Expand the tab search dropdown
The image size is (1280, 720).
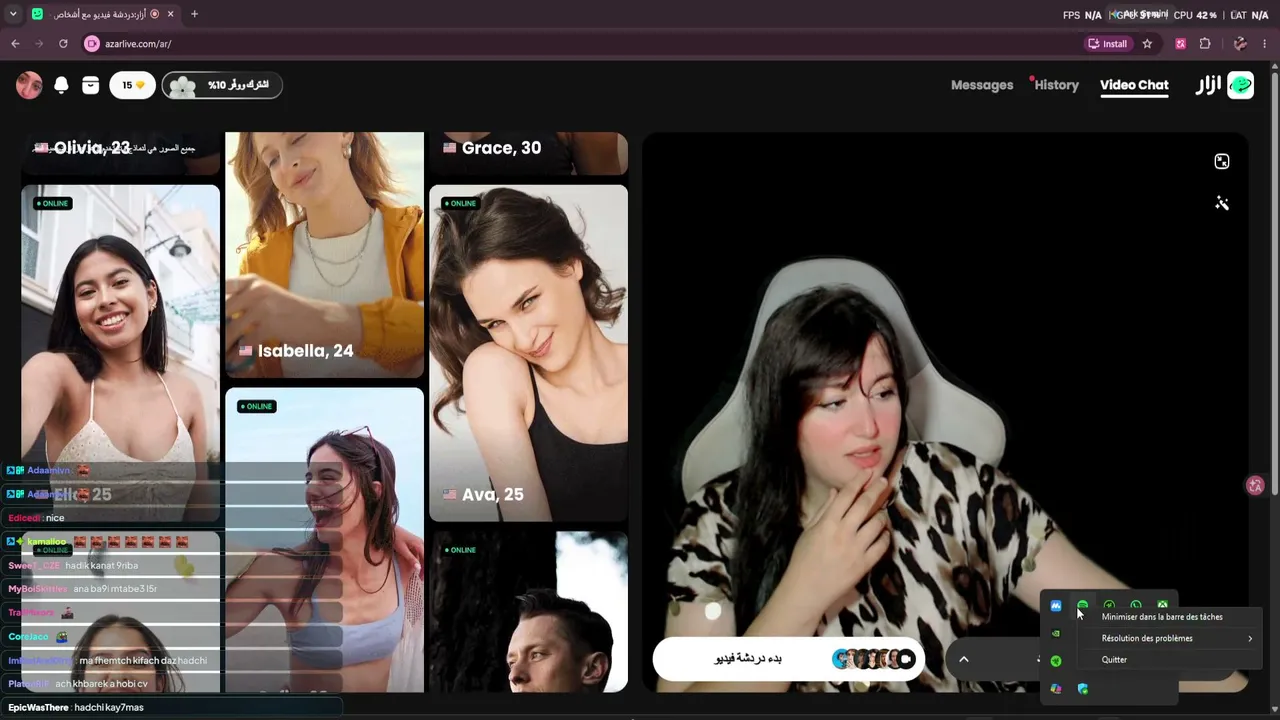point(13,14)
